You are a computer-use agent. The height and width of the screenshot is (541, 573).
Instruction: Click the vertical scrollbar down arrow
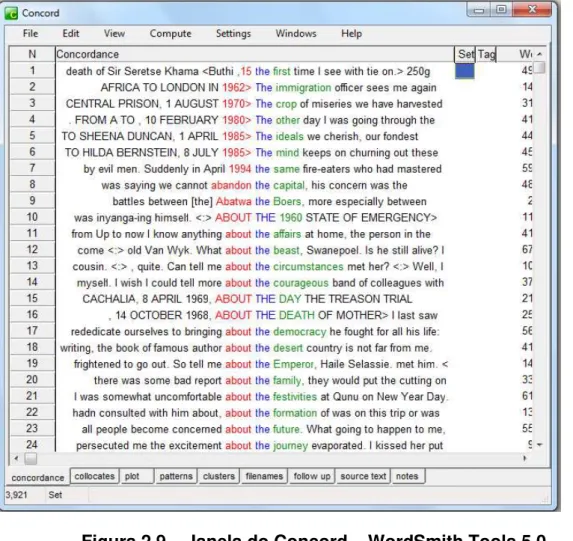point(540,445)
